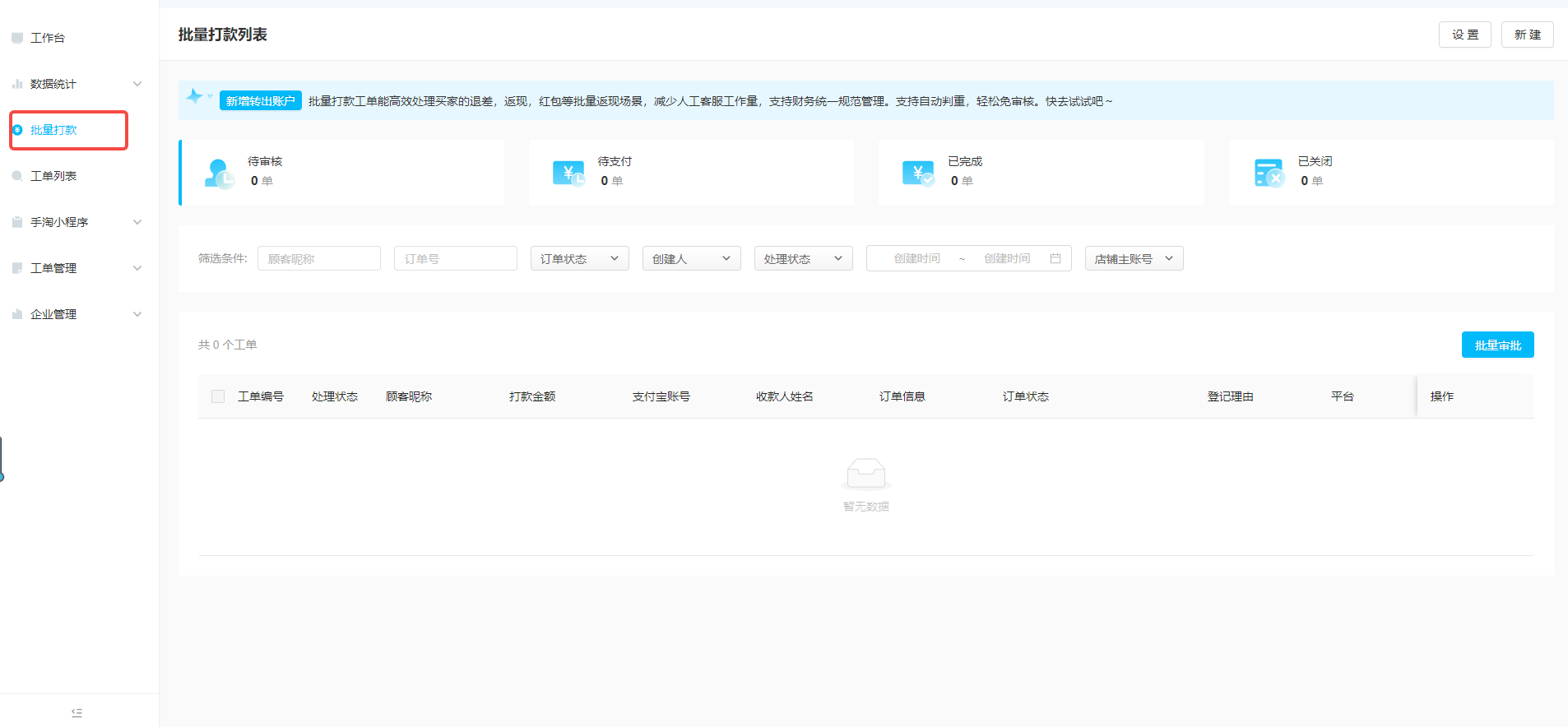This screenshot has height=727, width=1568.
Task: Open 数据统计 in the sidebar
Action: 53,84
